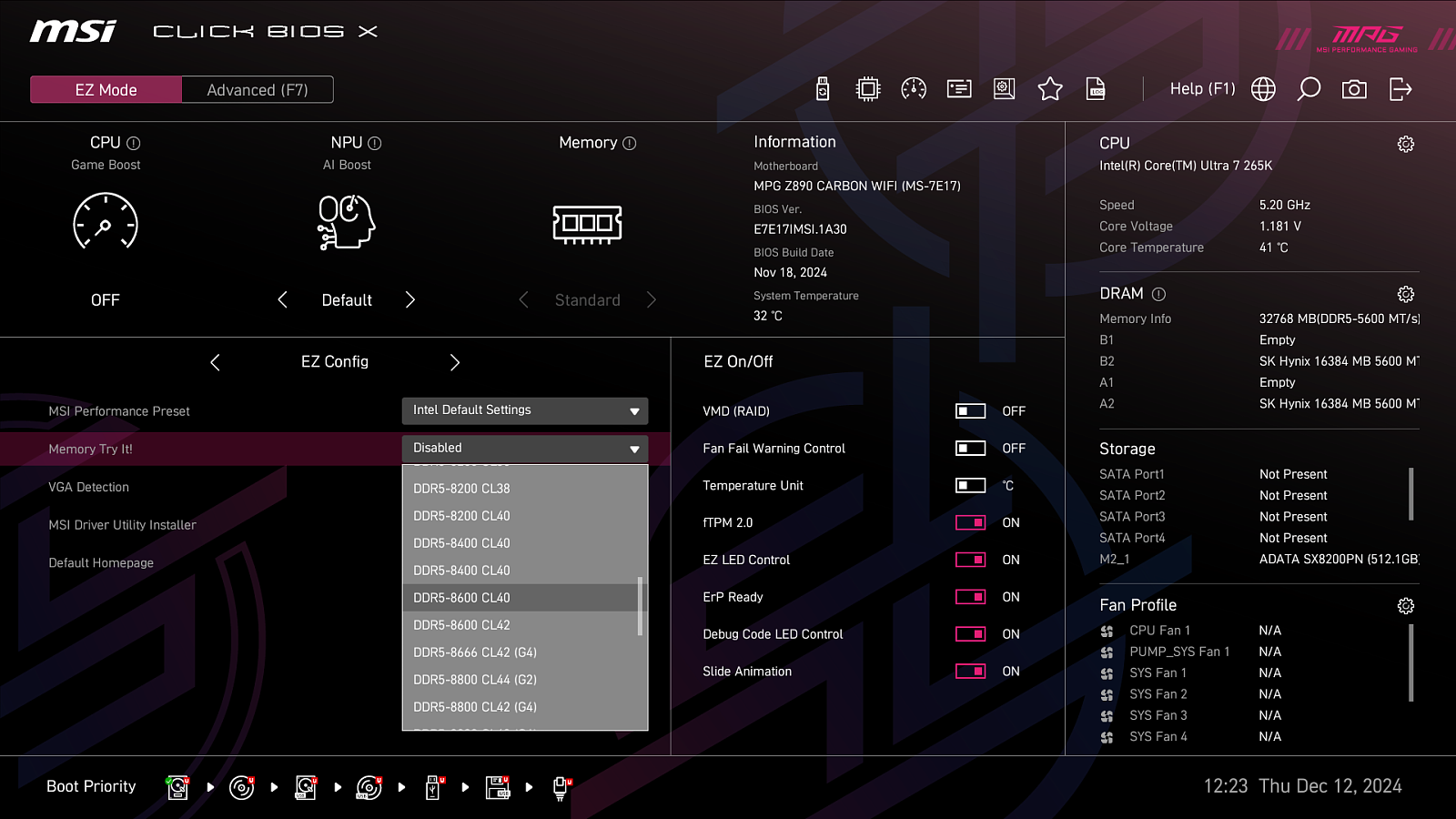
Task: Toggle Temperature Unit switch
Action: pyautogui.click(x=970, y=486)
